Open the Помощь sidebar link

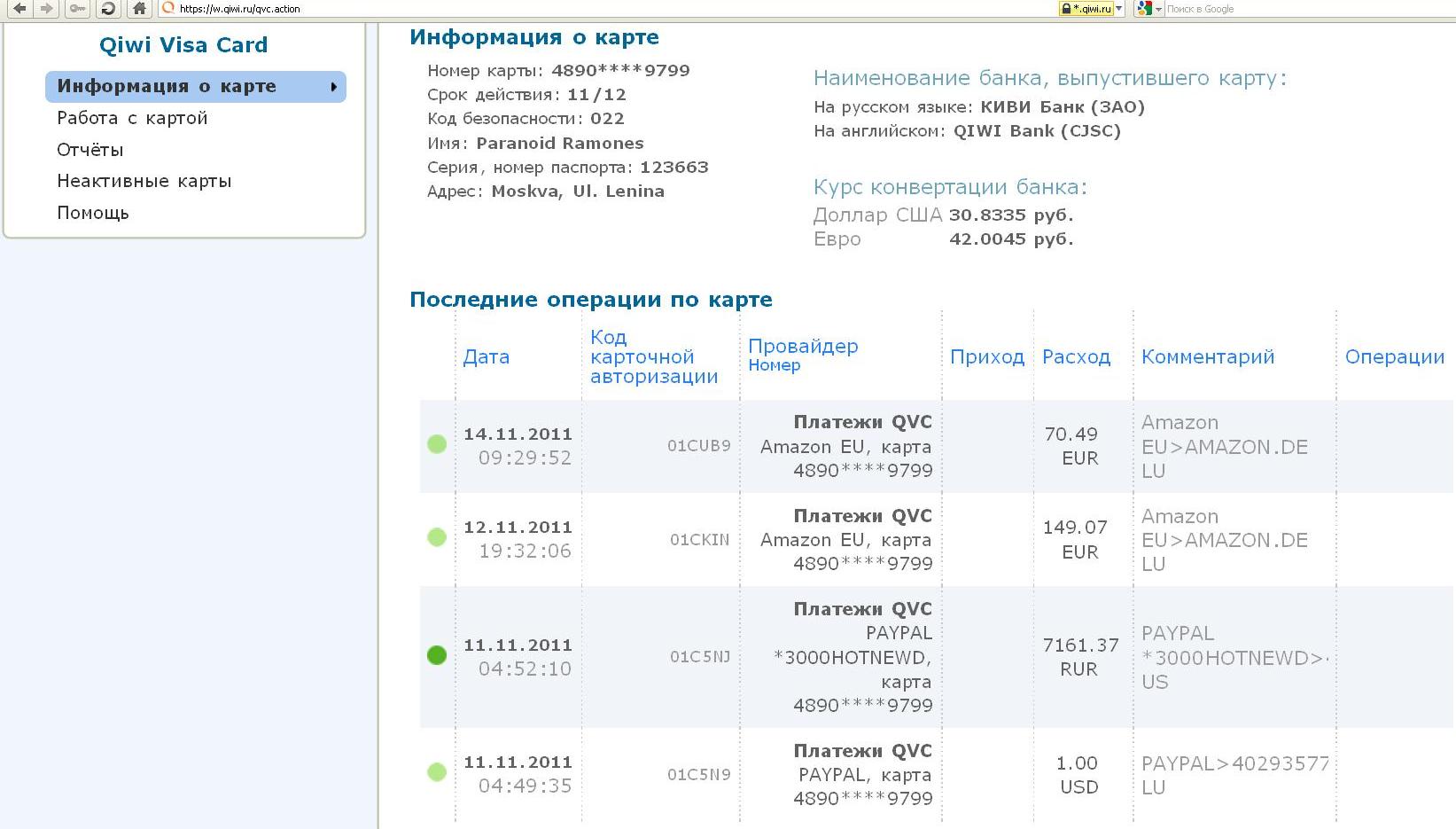(x=93, y=213)
